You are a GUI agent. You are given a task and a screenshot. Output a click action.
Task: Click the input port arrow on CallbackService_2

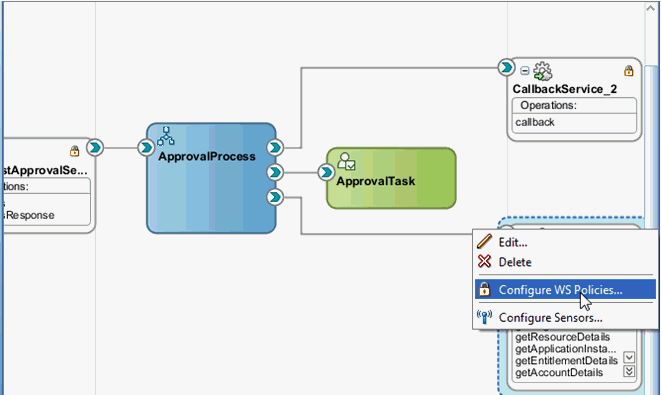click(506, 67)
